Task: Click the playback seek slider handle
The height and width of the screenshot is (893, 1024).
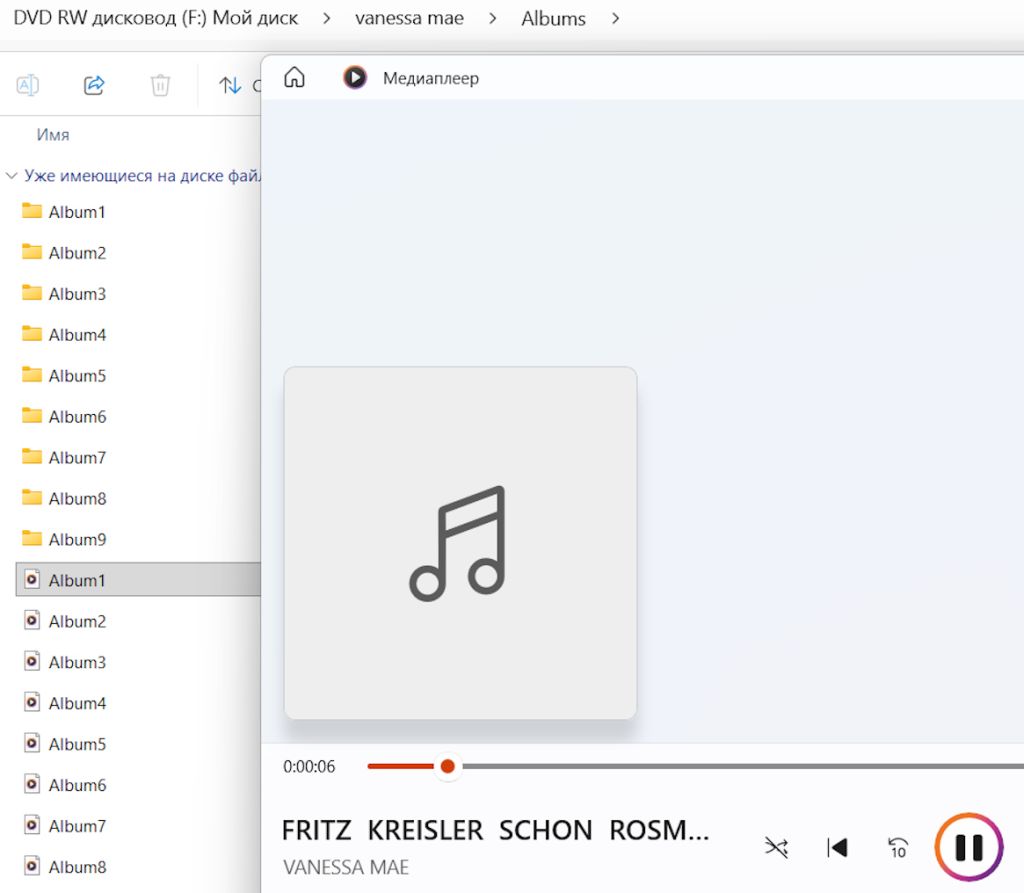Action: pyautogui.click(x=447, y=766)
